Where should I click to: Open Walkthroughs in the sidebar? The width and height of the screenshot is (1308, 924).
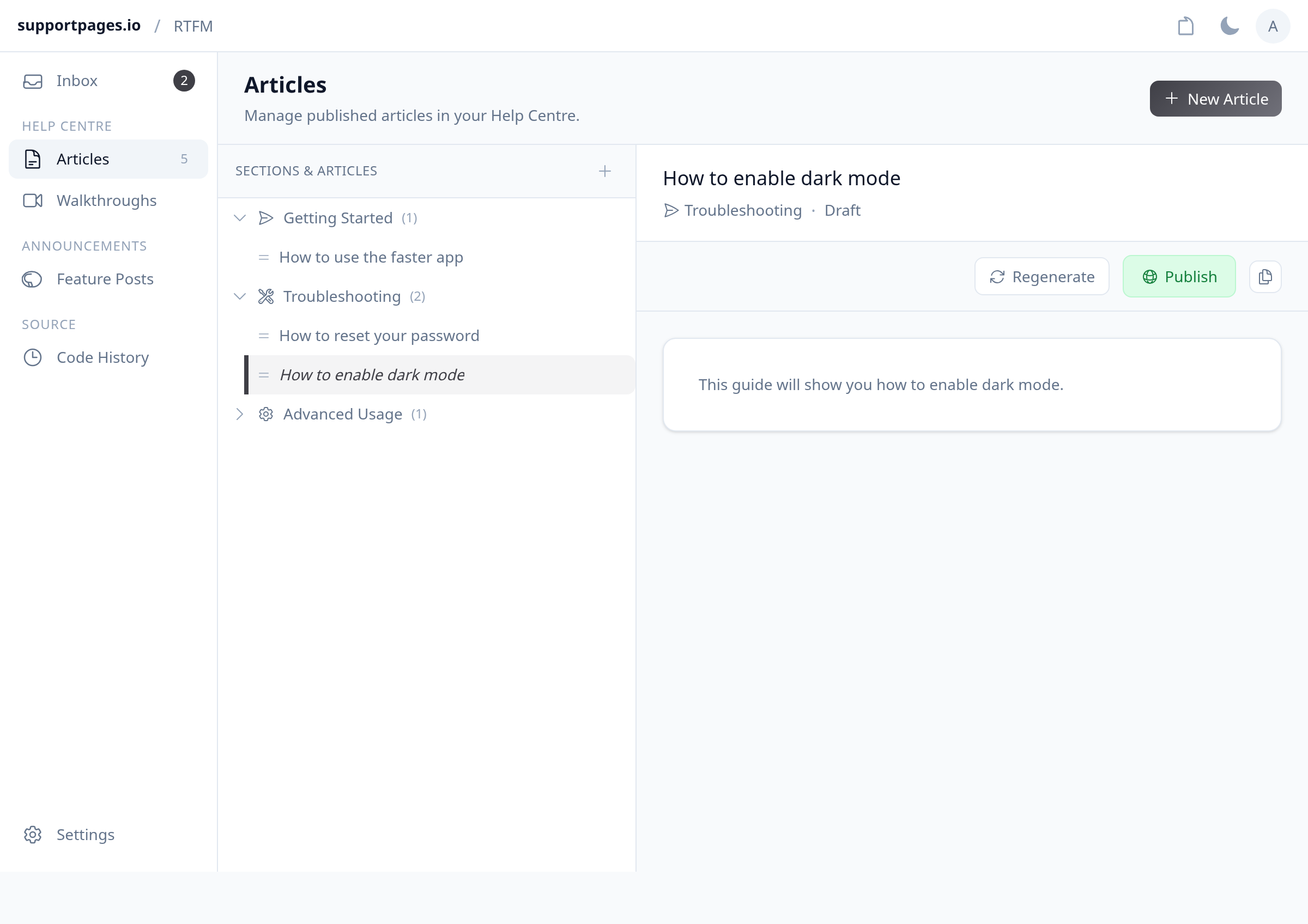(x=108, y=200)
